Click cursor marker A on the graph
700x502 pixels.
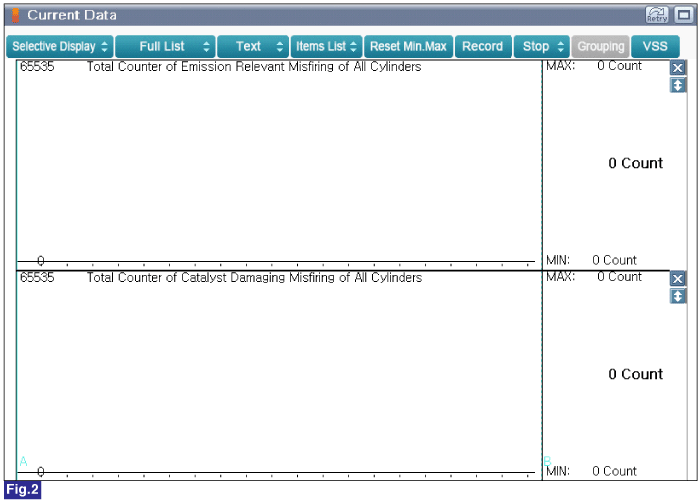(x=23, y=461)
